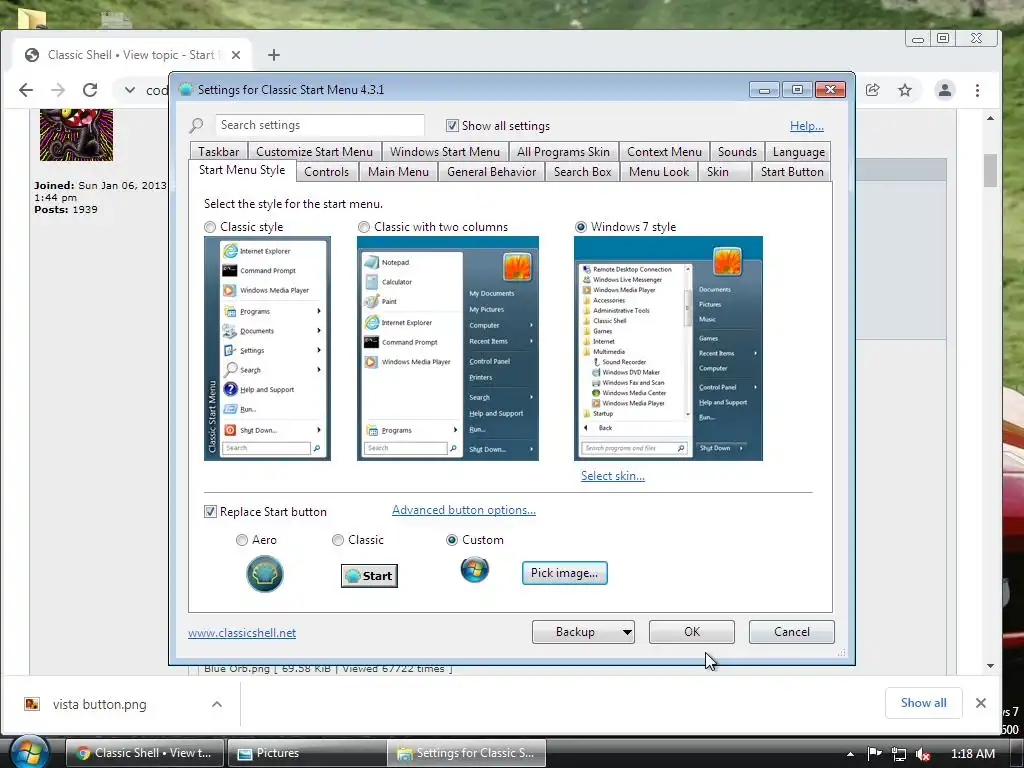Click the Windows 7 style menu preview image
The image size is (1024, 768).
point(668,348)
